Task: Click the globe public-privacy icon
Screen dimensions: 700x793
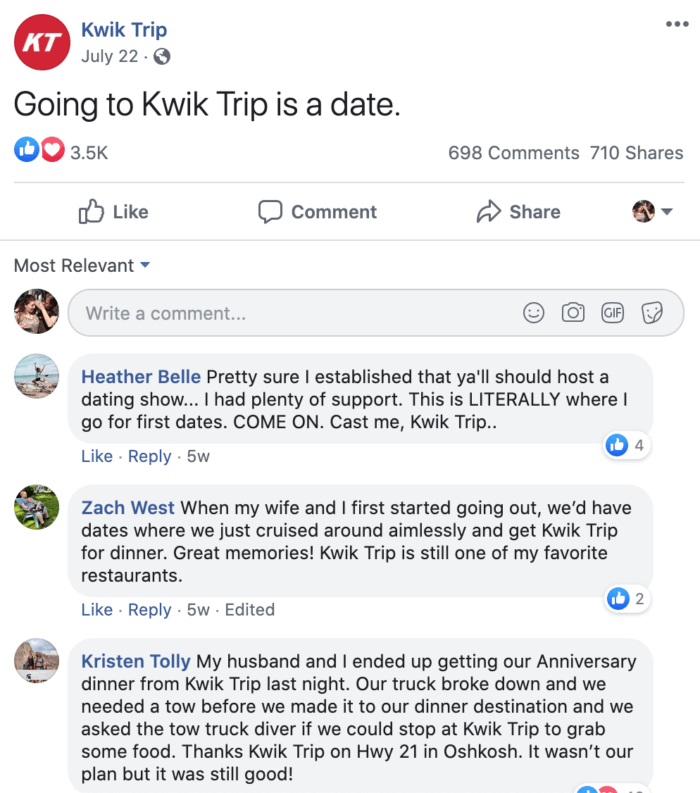Action: (161, 56)
